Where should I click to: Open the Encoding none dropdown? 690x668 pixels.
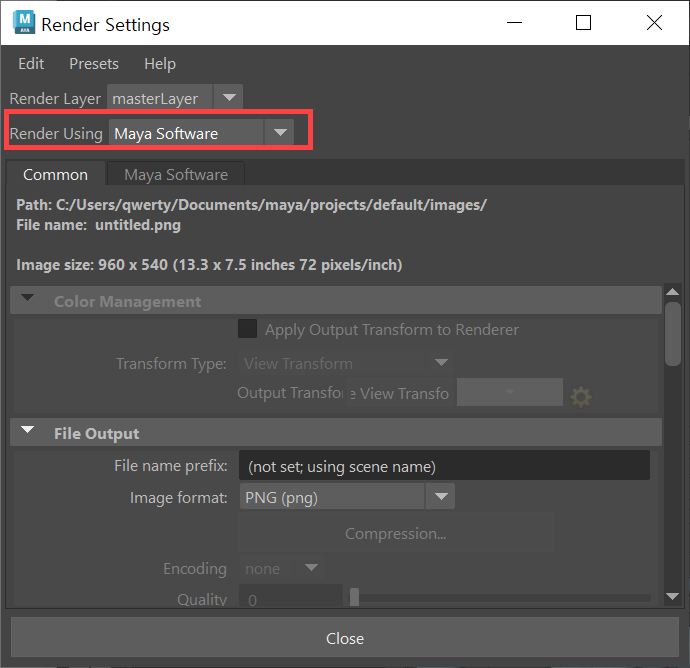282,568
